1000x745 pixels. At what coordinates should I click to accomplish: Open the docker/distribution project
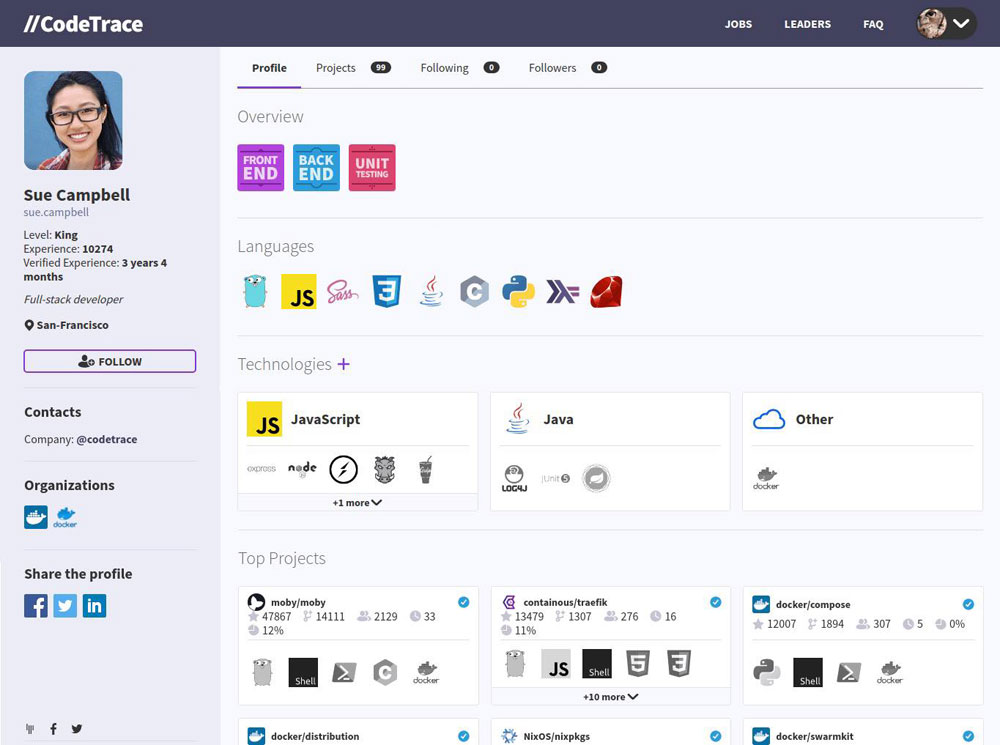pos(314,736)
